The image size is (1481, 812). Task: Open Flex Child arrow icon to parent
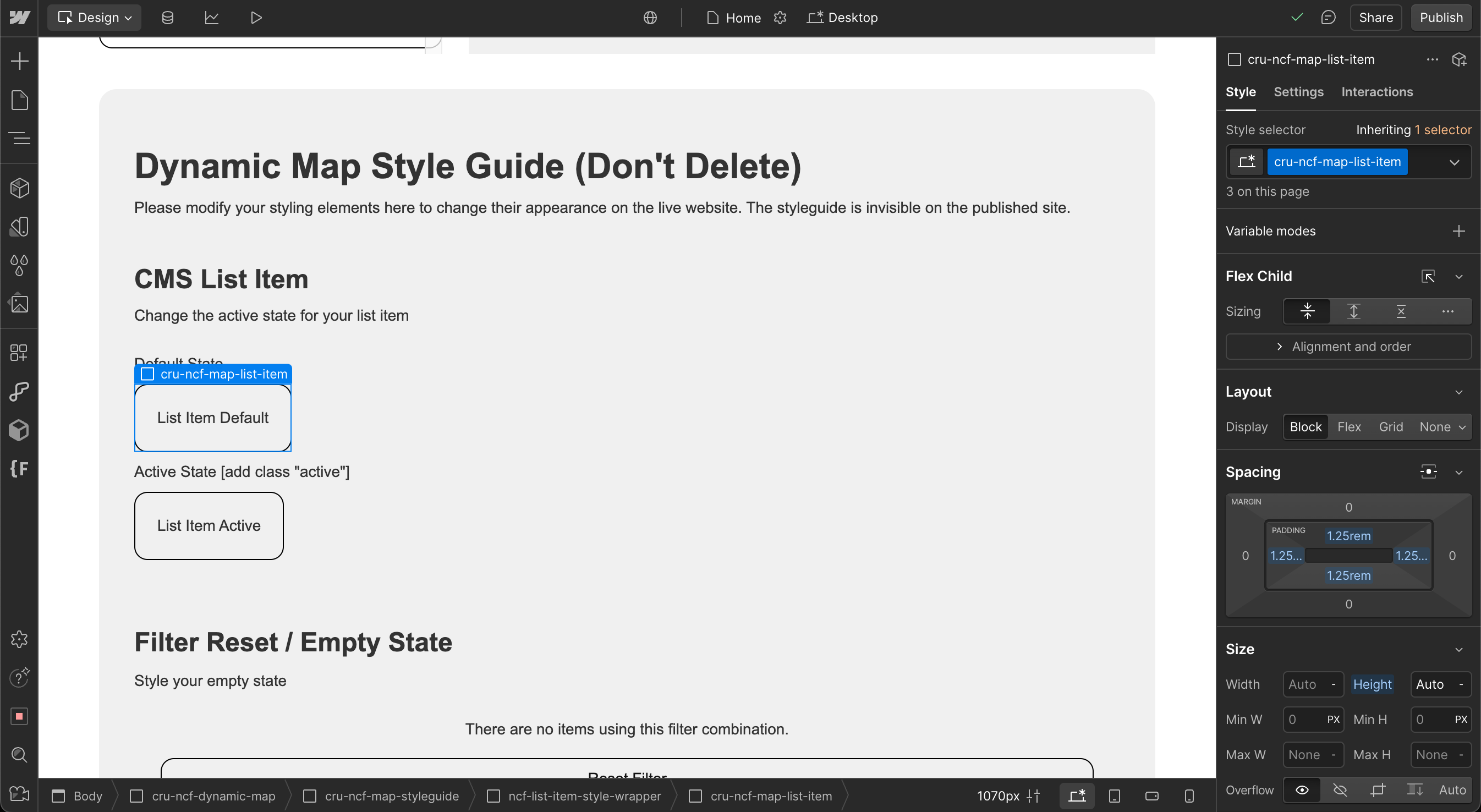coord(1428,277)
